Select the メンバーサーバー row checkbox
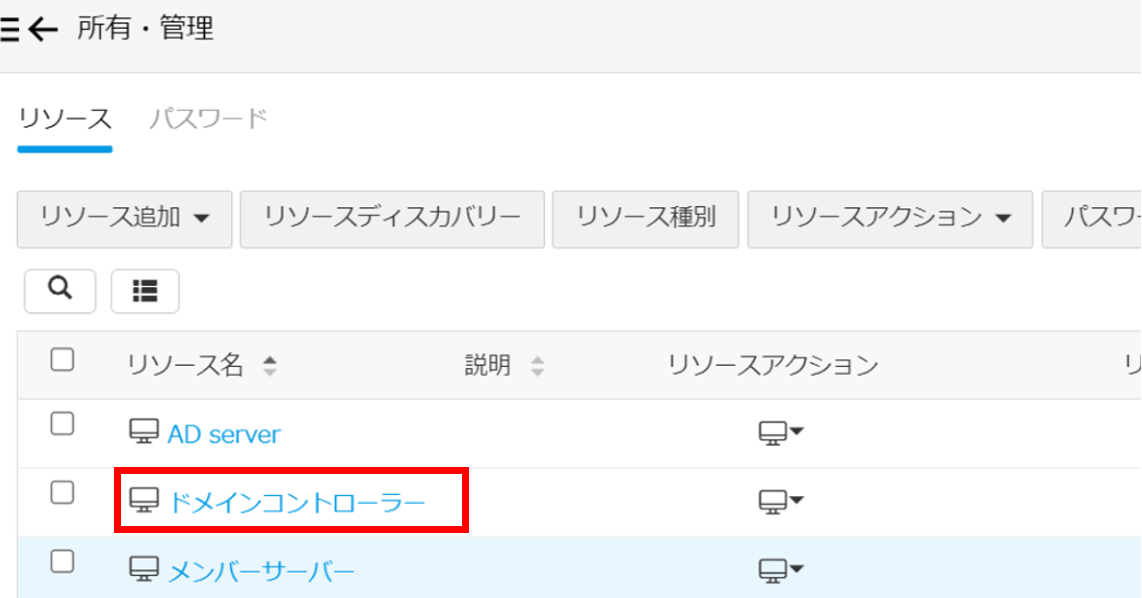 tap(62, 562)
